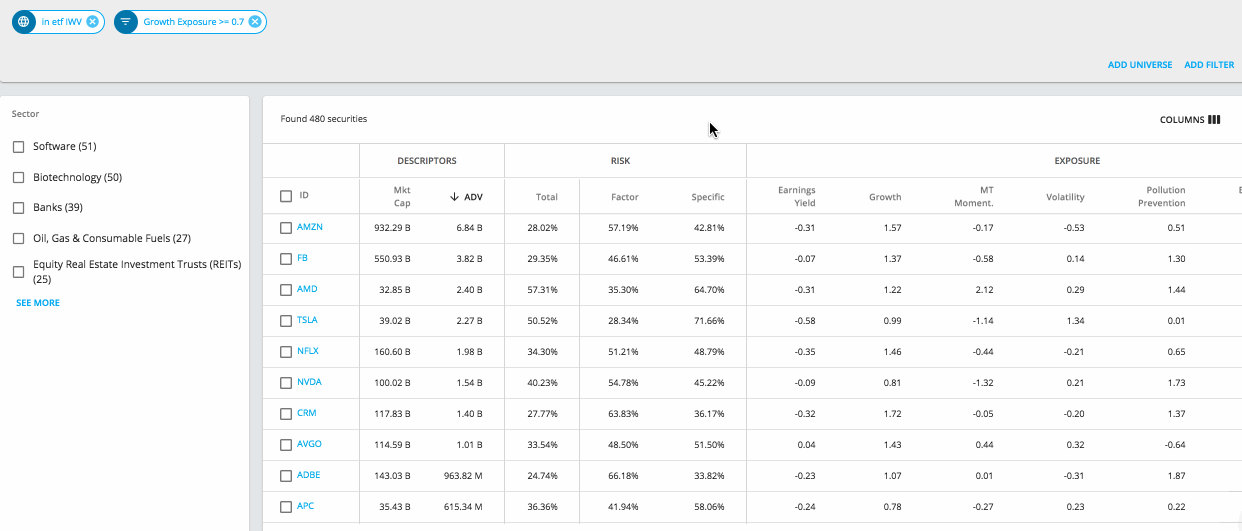This screenshot has height=531, width=1242.
Task: Check the Software (51) sector box
Action: (18, 147)
